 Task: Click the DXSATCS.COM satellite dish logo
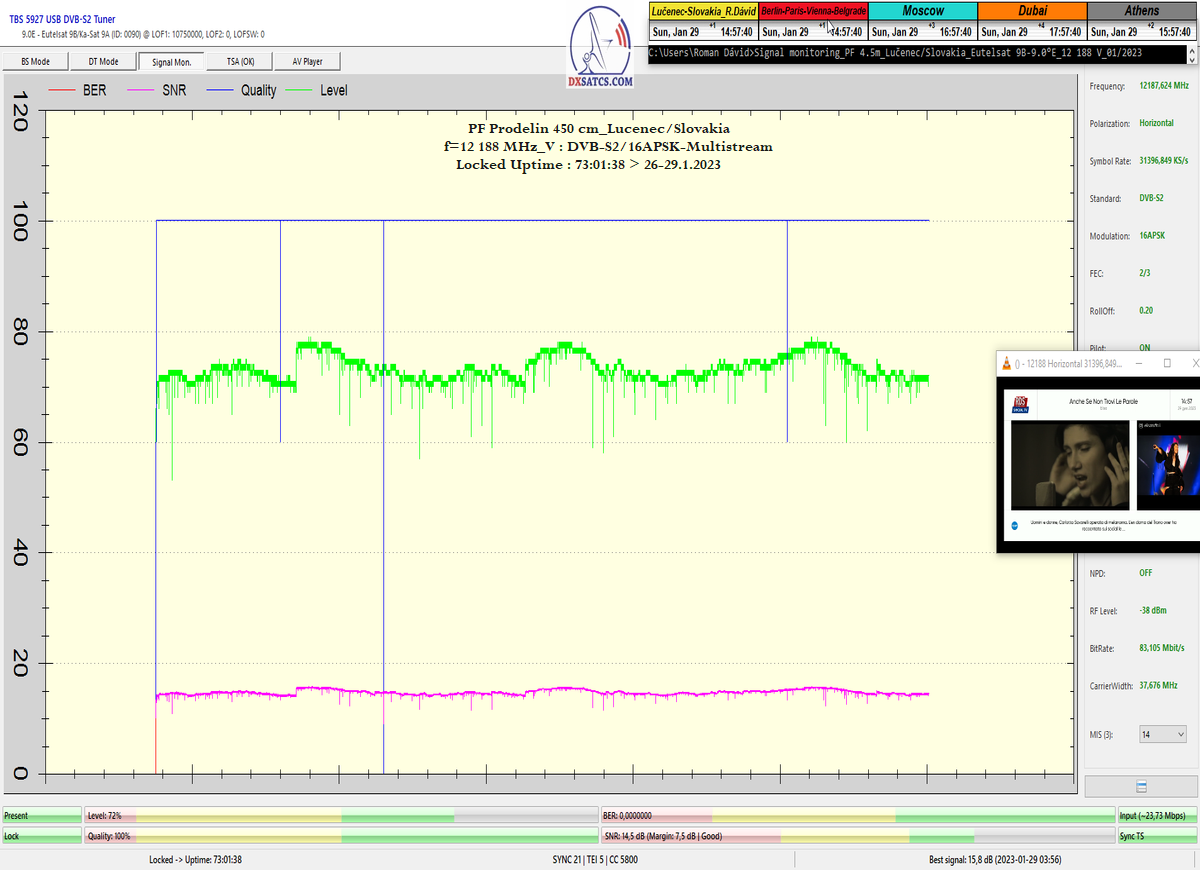tap(600, 50)
